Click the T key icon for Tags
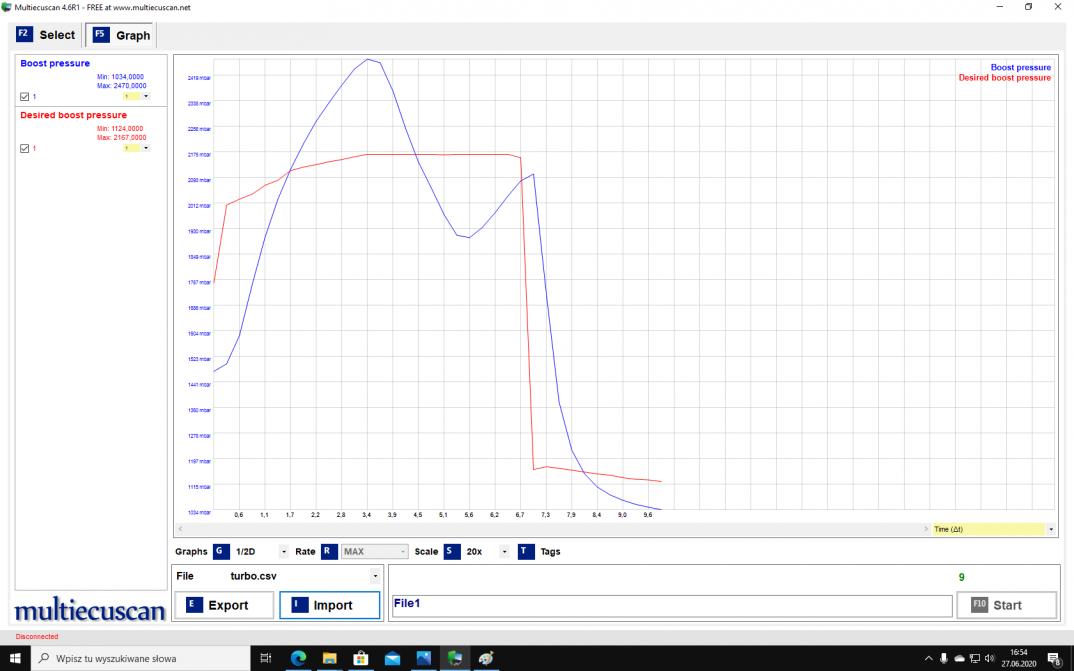The width and height of the screenshot is (1074, 671). (x=525, y=551)
